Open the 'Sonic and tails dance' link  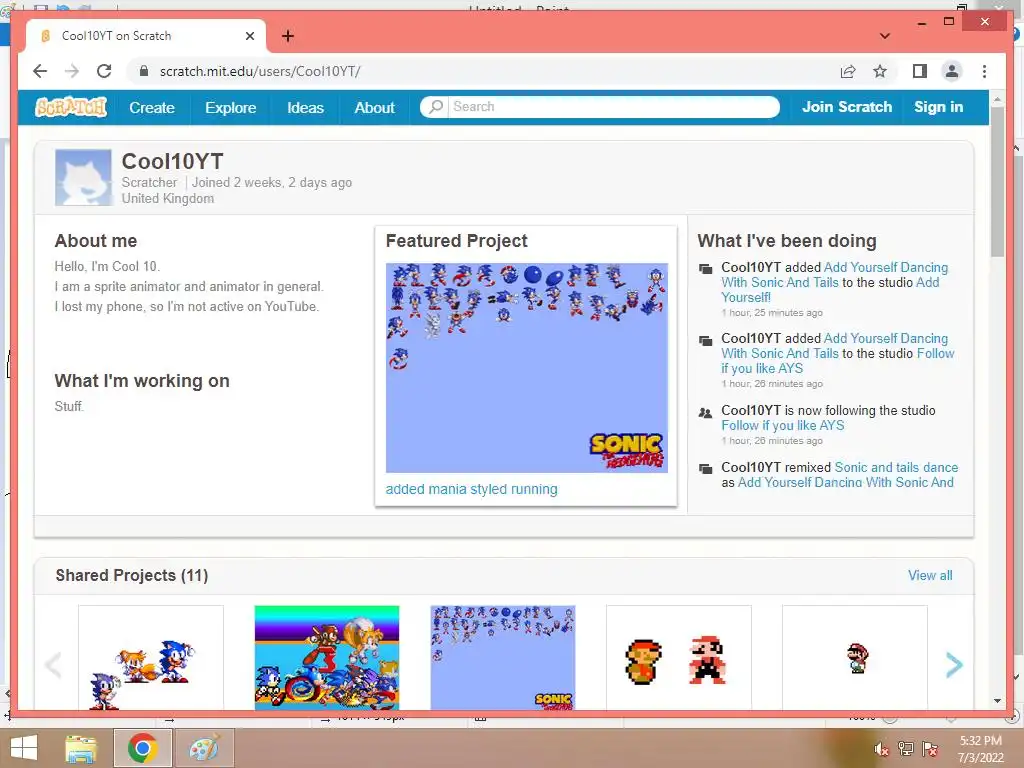click(x=896, y=467)
